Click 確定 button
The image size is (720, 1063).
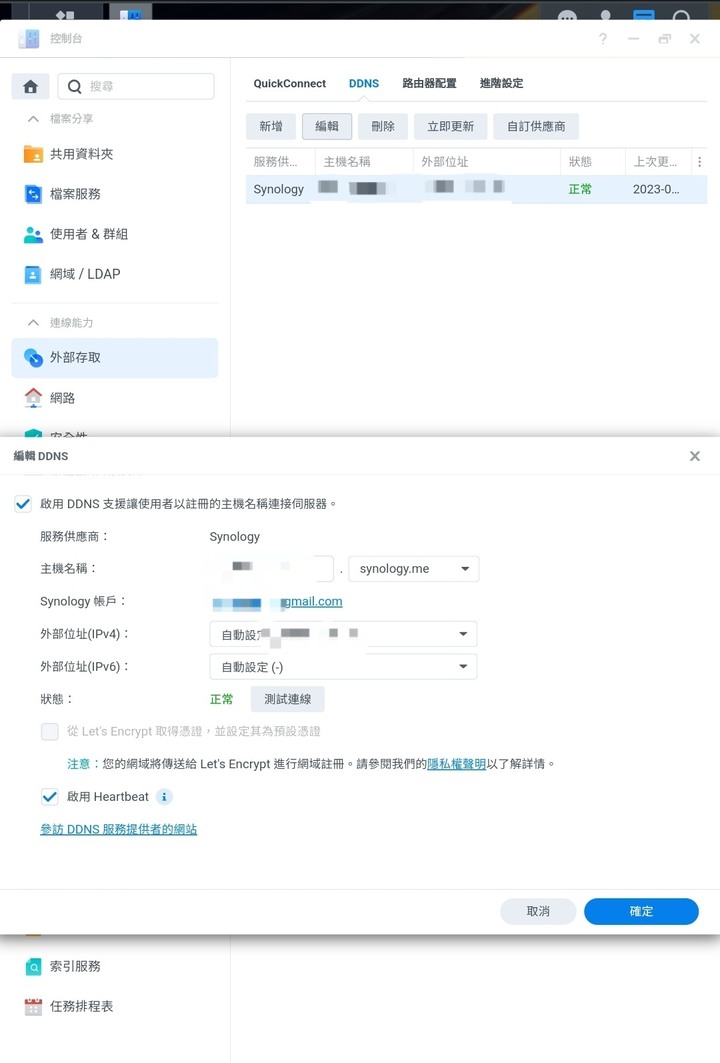coord(641,911)
